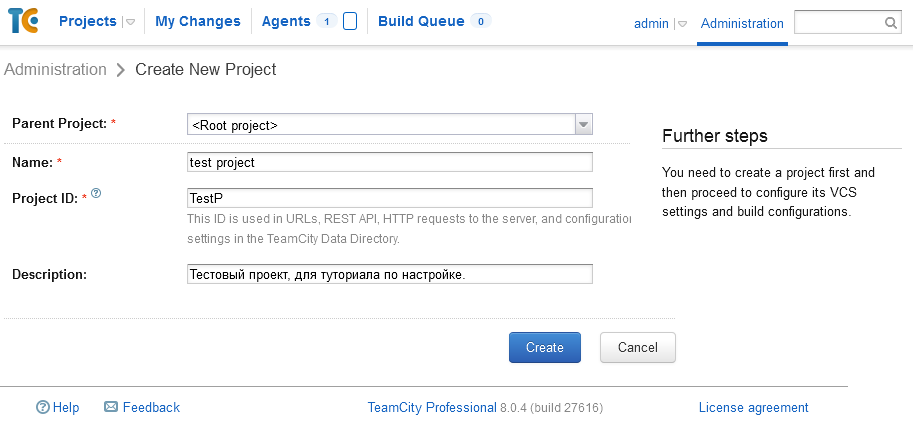Click into the Project ID field
This screenshot has height=437, width=913.
tap(390, 198)
